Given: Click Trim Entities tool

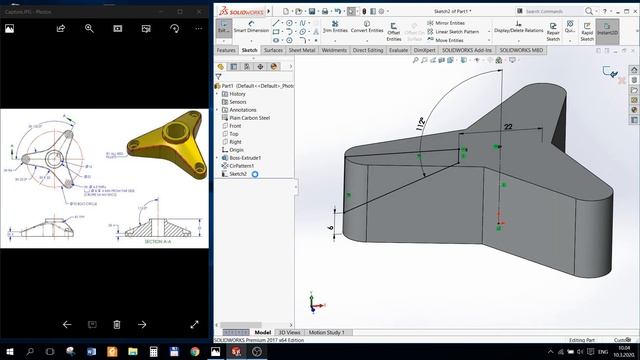Looking at the screenshot, I should pyautogui.click(x=335, y=27).
